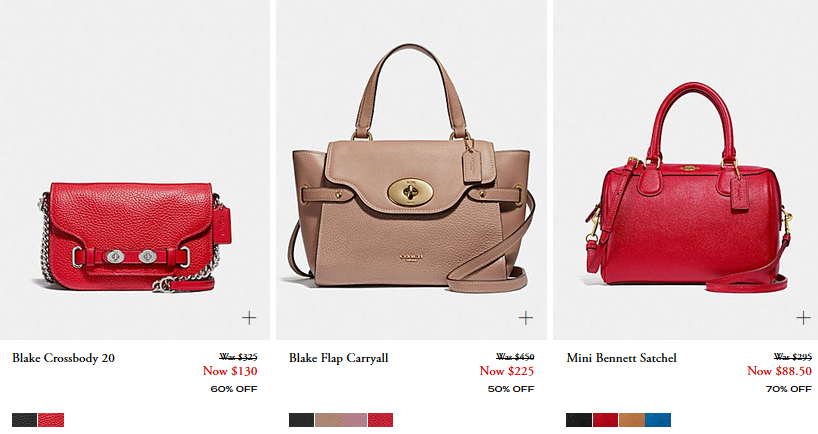Screen dimensions: 818x434
Task: Pick tan swatch for Mini Bennett Satchel
Action: (x=632, y=420)
